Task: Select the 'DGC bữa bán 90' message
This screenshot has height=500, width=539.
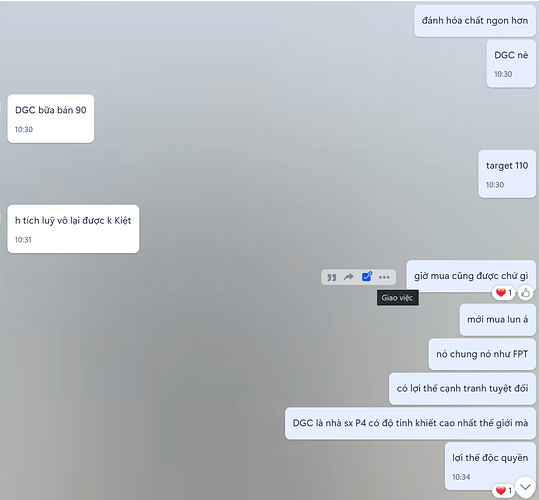Action: click(x=51, y=119)
